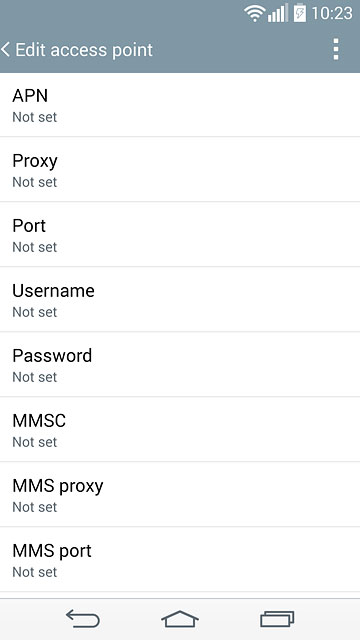Tap the Wi-Fi status icon

[255, 13]
